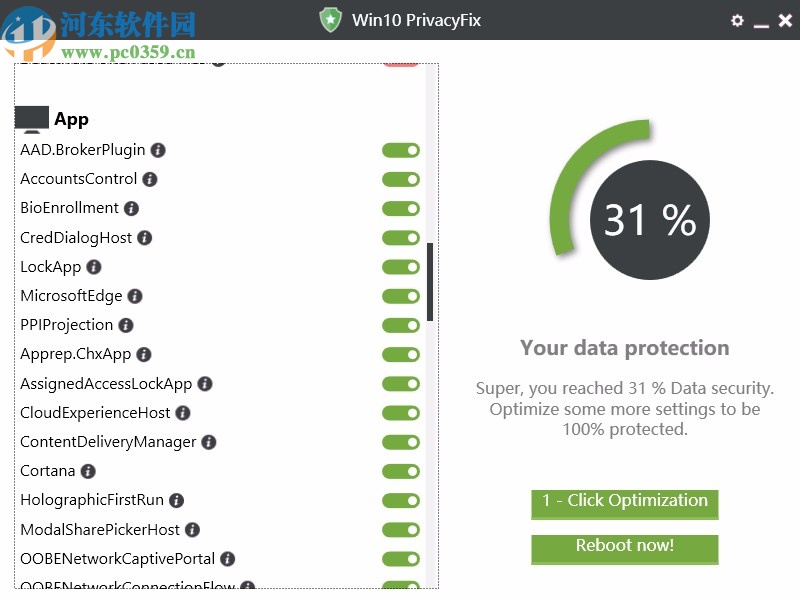Toggle the MicrosoftEdge privacy switch off
Screen dimensions: 800x600
[x=401, y=296]
